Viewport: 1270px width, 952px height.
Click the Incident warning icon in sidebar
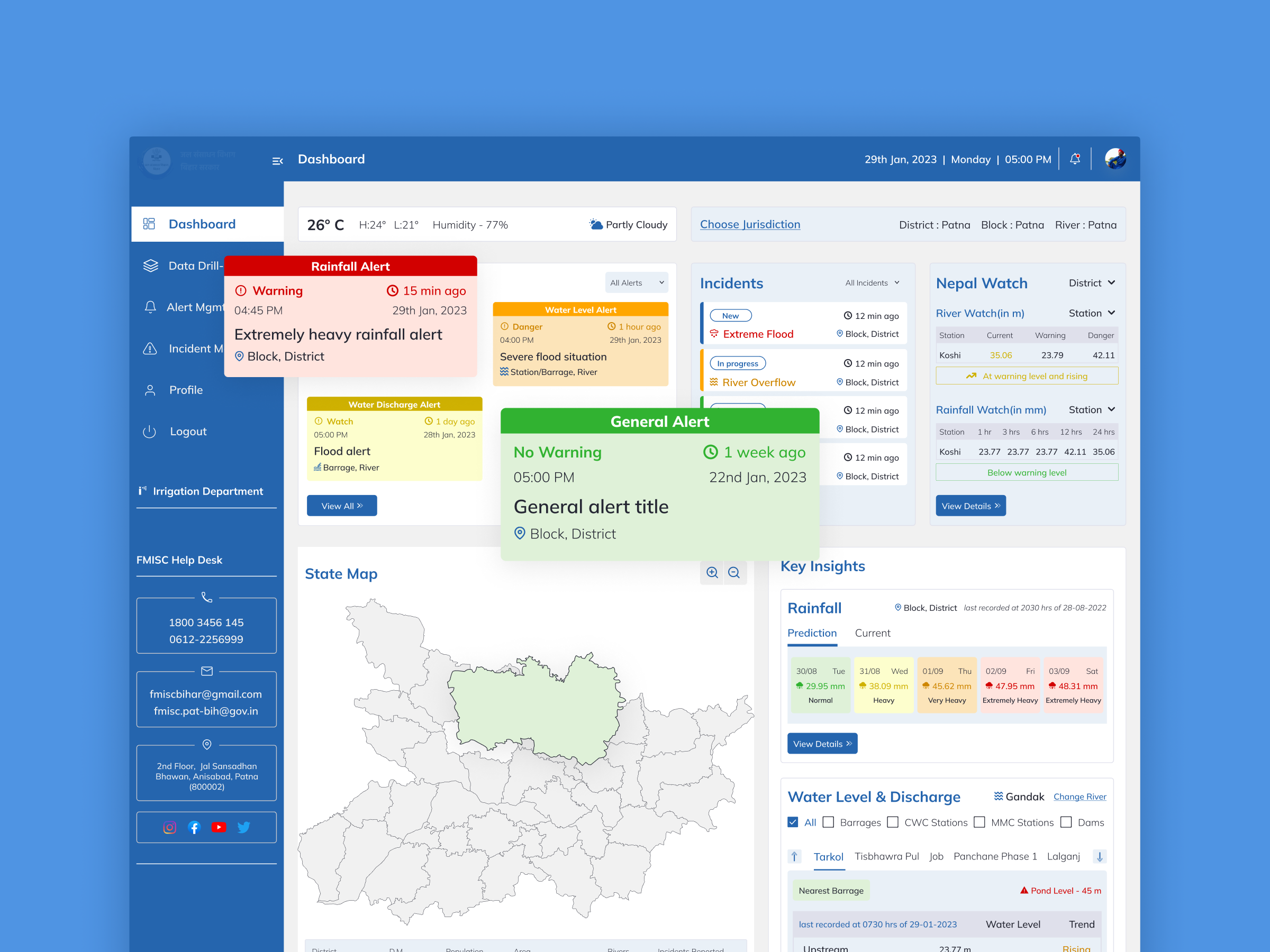pyautogui.click(x=150, y=349)
